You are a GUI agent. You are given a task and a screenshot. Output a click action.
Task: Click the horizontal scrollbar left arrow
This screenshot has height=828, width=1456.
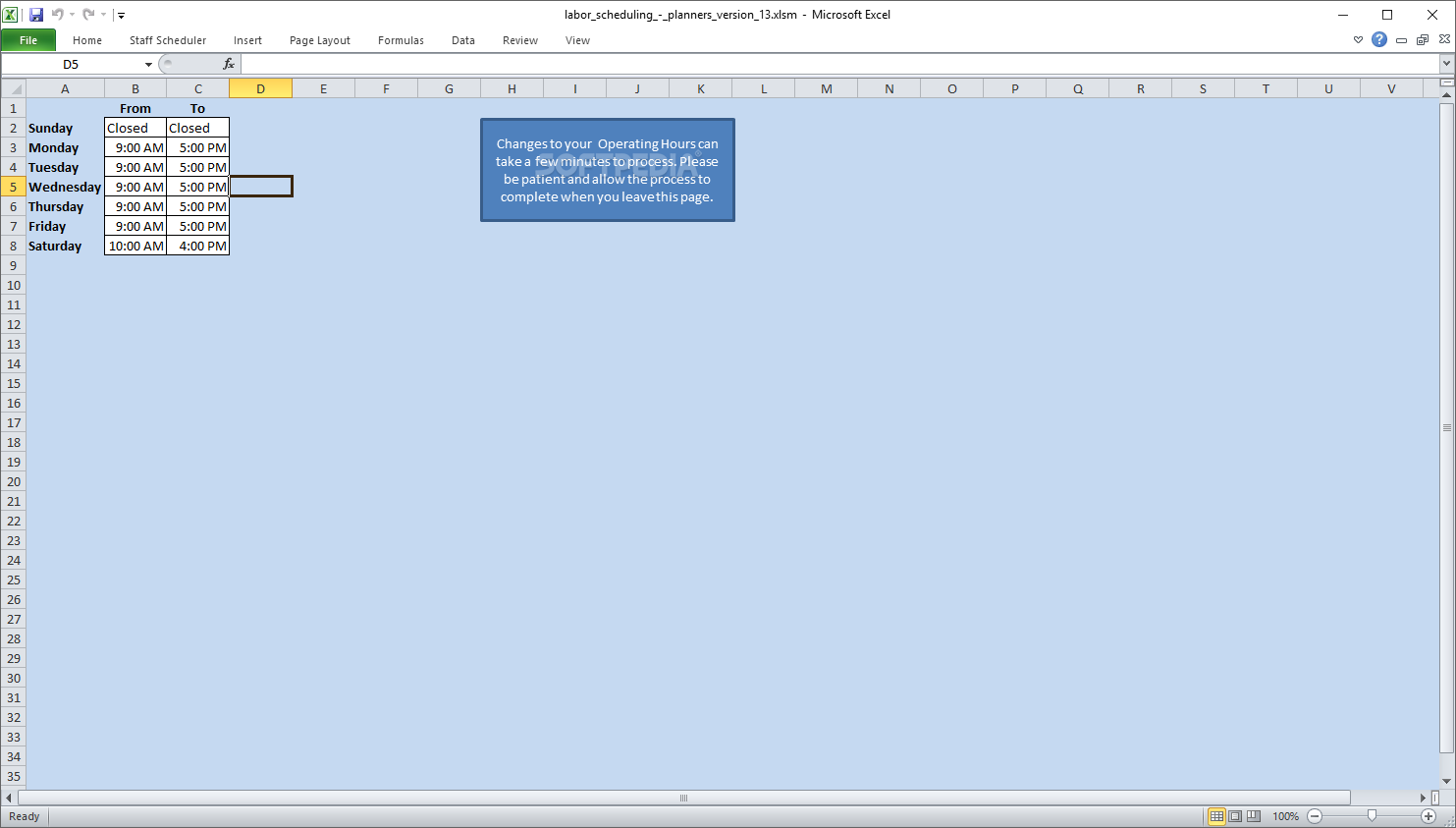click(x=9, y=798)
